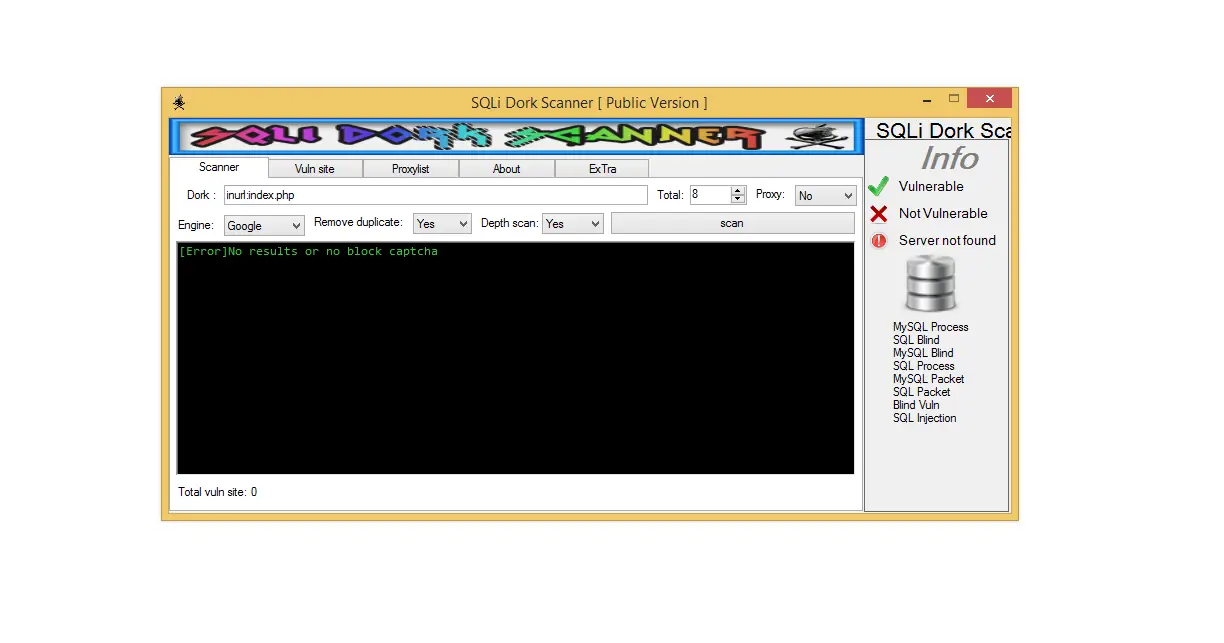
Task: Open the Depth scan dropdown
Action: click(x=571, y=223)
